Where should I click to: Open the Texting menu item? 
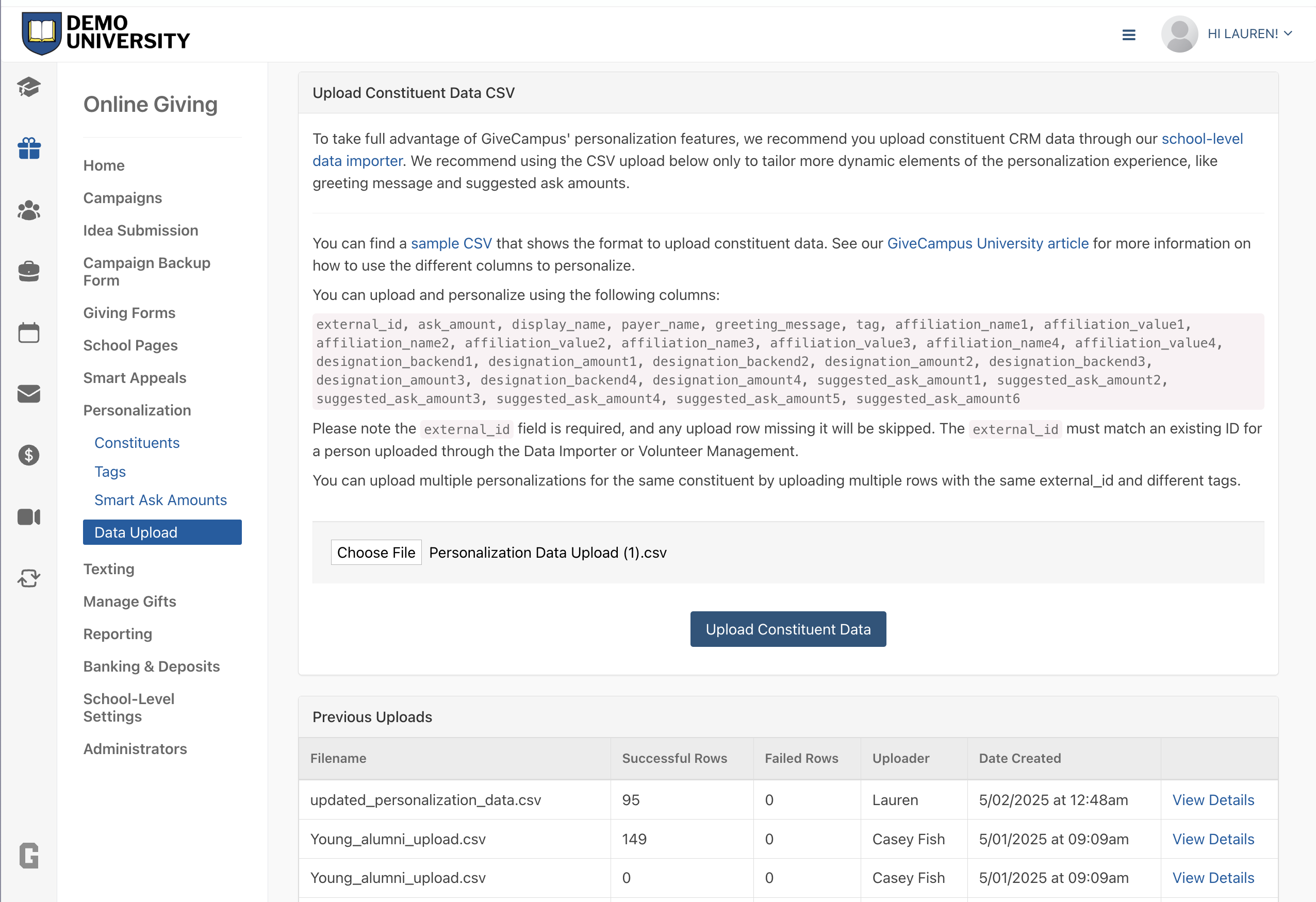pos(109,569)
